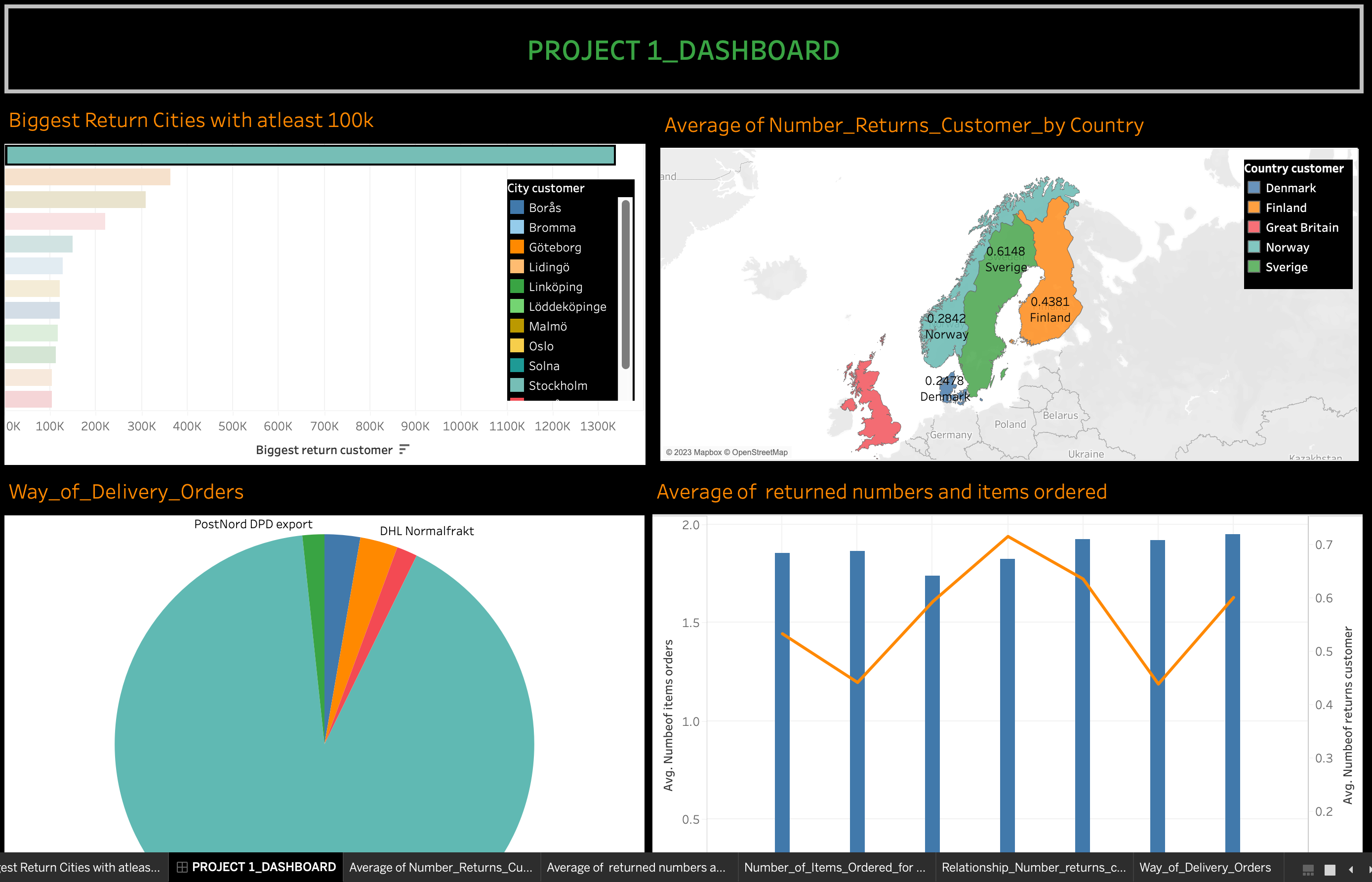The image size is (1372, 882).
Task: Click the City customer legend header
Action: tap(545, 188)
